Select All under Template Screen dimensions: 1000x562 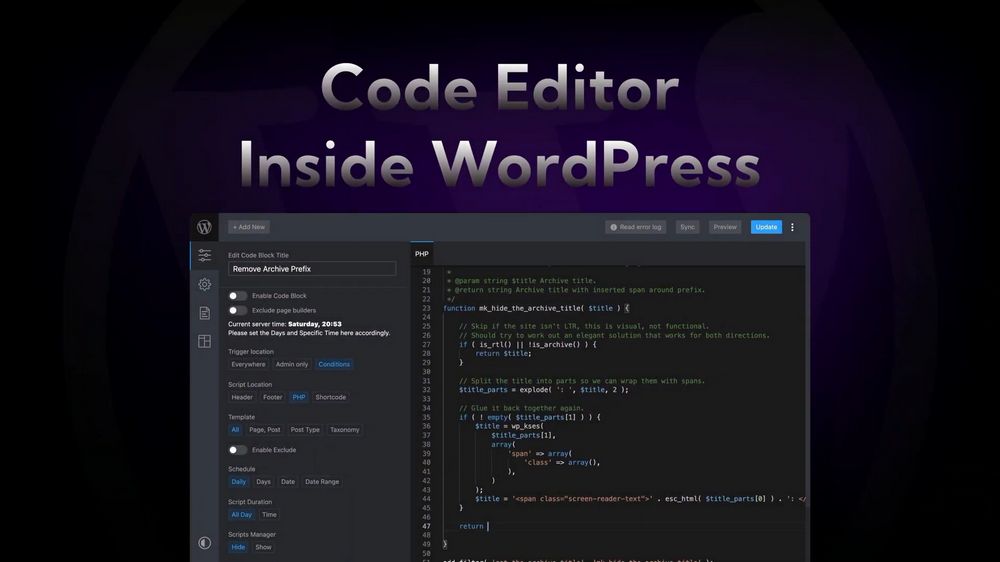pos(235,430)
